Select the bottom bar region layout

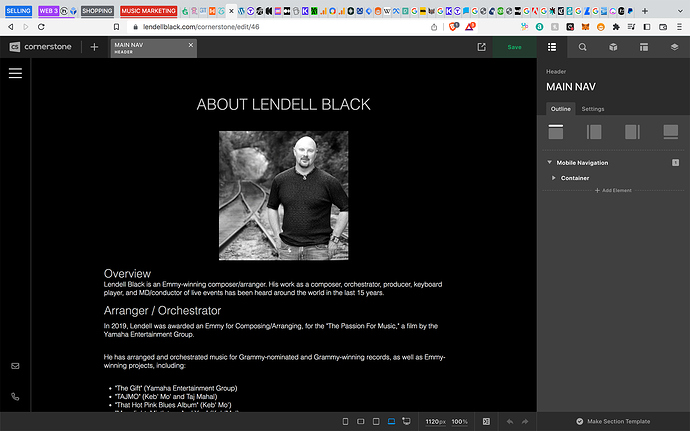[x=670, y=132]
